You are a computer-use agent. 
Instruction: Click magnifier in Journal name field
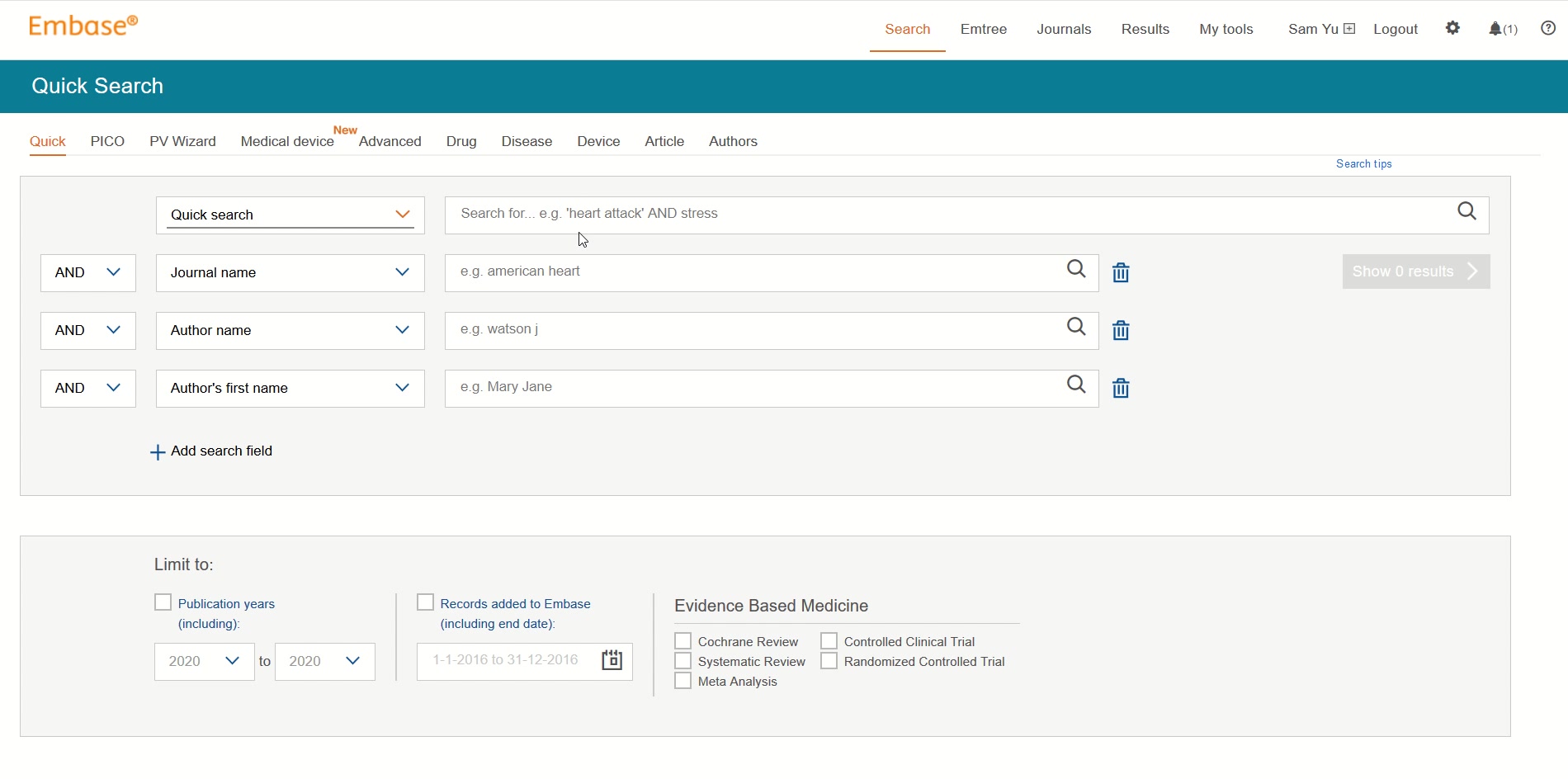pyautogui.click(x=1076, y=269)
